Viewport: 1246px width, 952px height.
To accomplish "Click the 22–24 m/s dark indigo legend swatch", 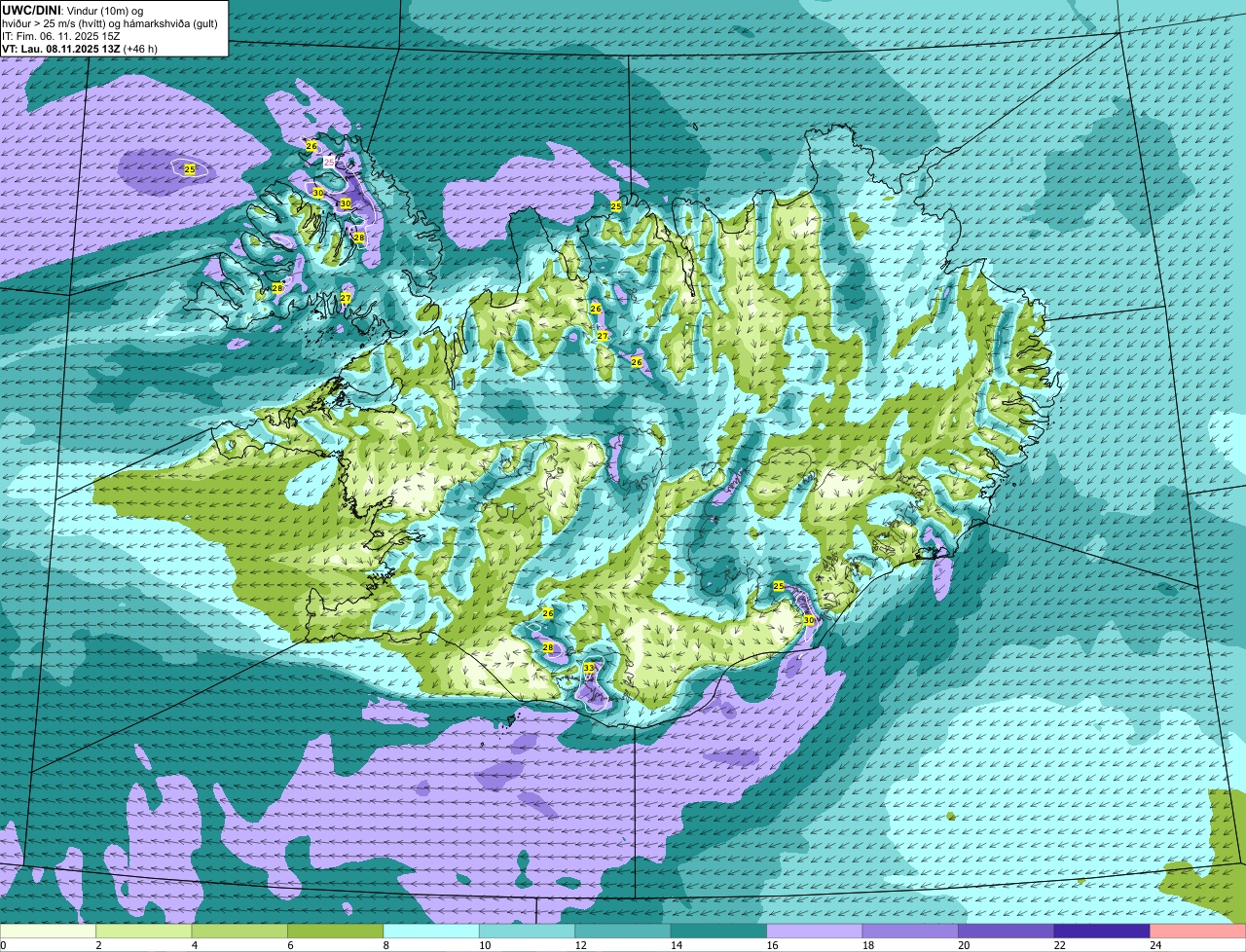I will (1102, 932).
